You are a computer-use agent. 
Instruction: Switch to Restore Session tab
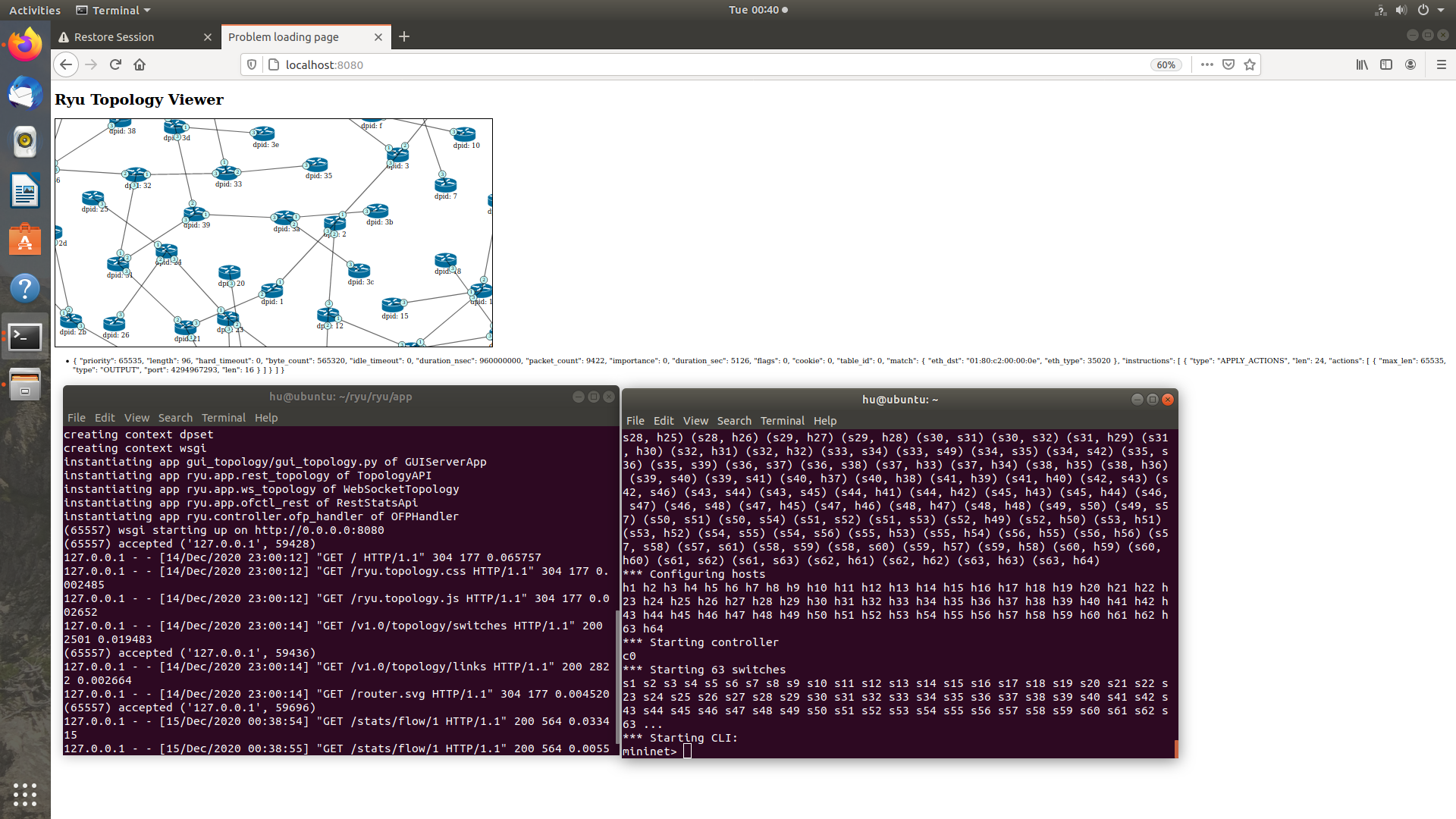[x=114, y=36]
